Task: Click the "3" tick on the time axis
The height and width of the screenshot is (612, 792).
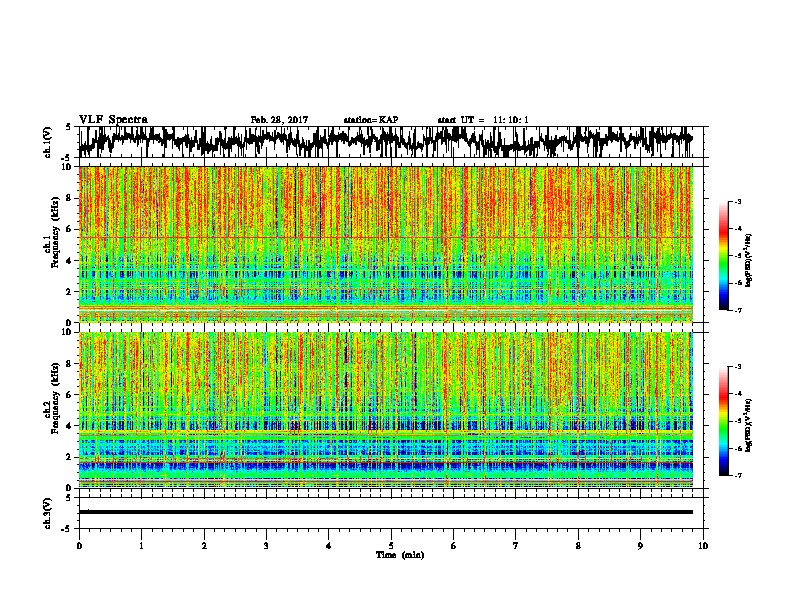Action: (x=266, y=546)
